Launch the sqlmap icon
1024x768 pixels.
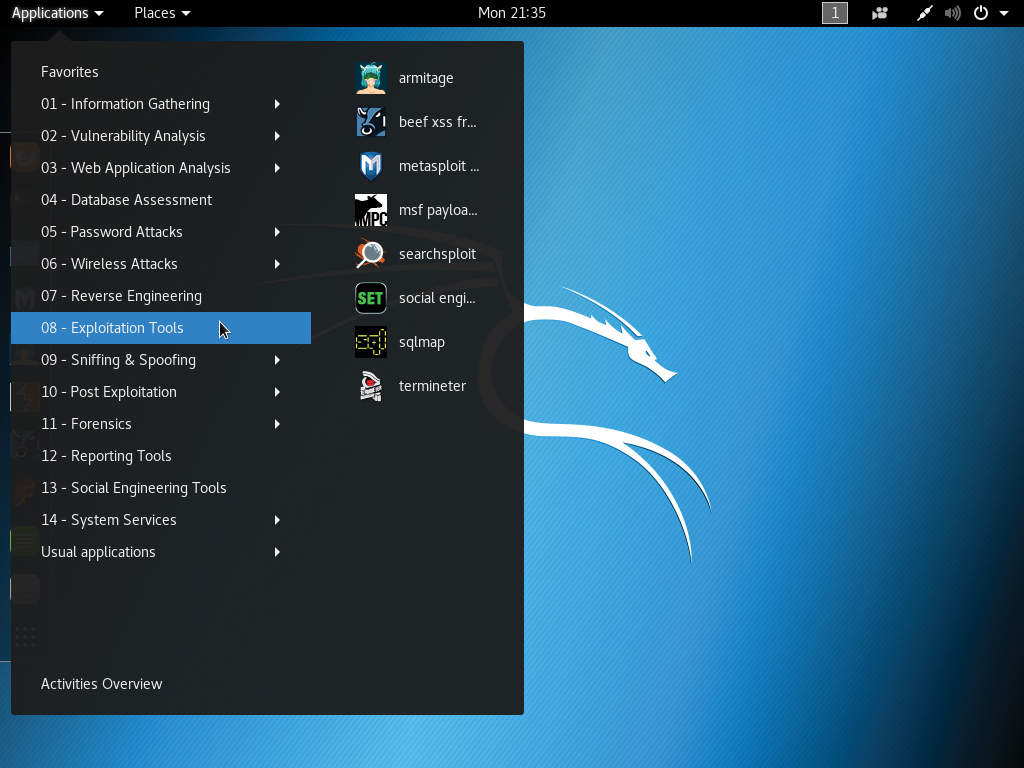pos(371,342)
